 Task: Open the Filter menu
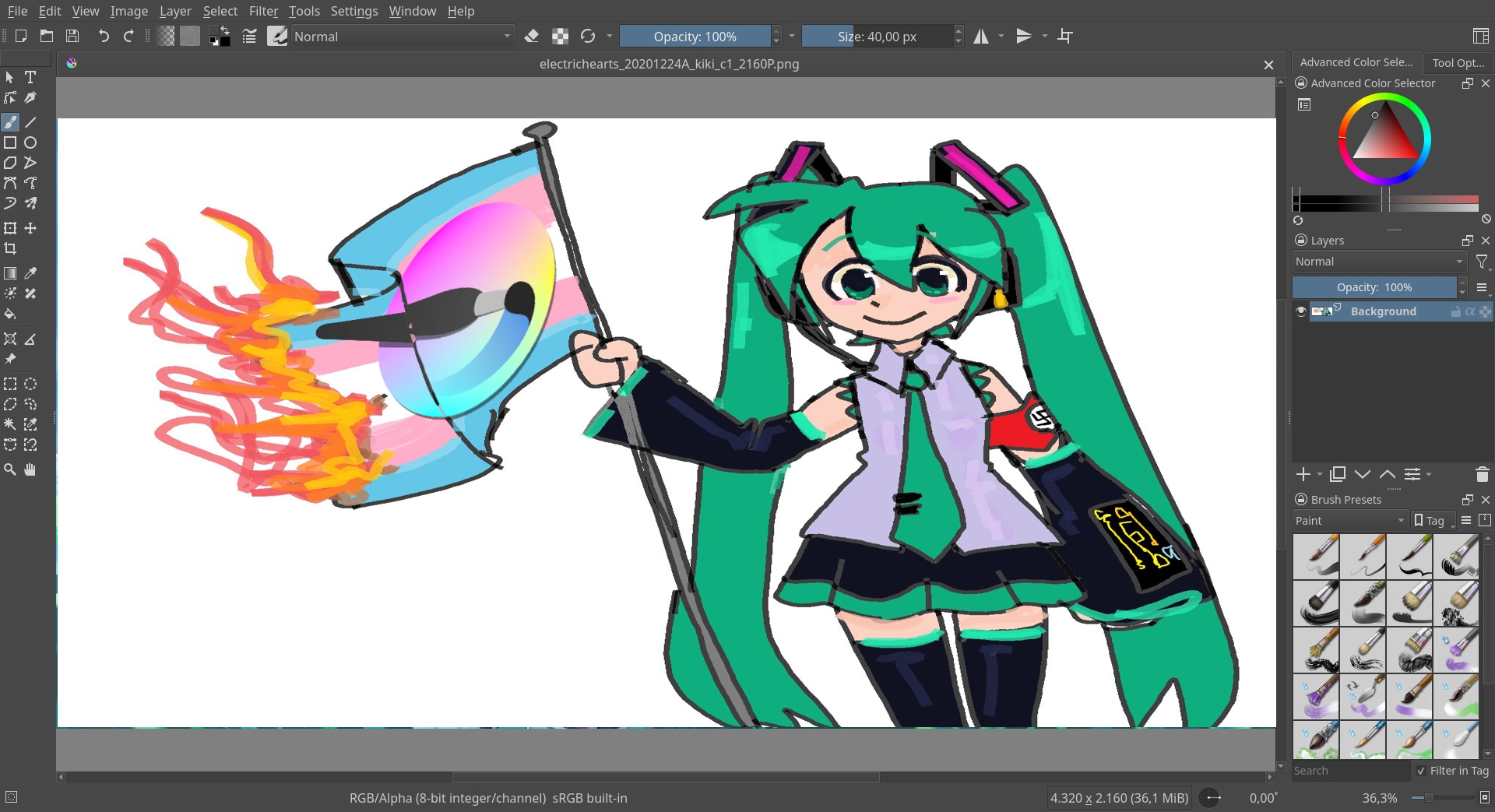[263, 11]
